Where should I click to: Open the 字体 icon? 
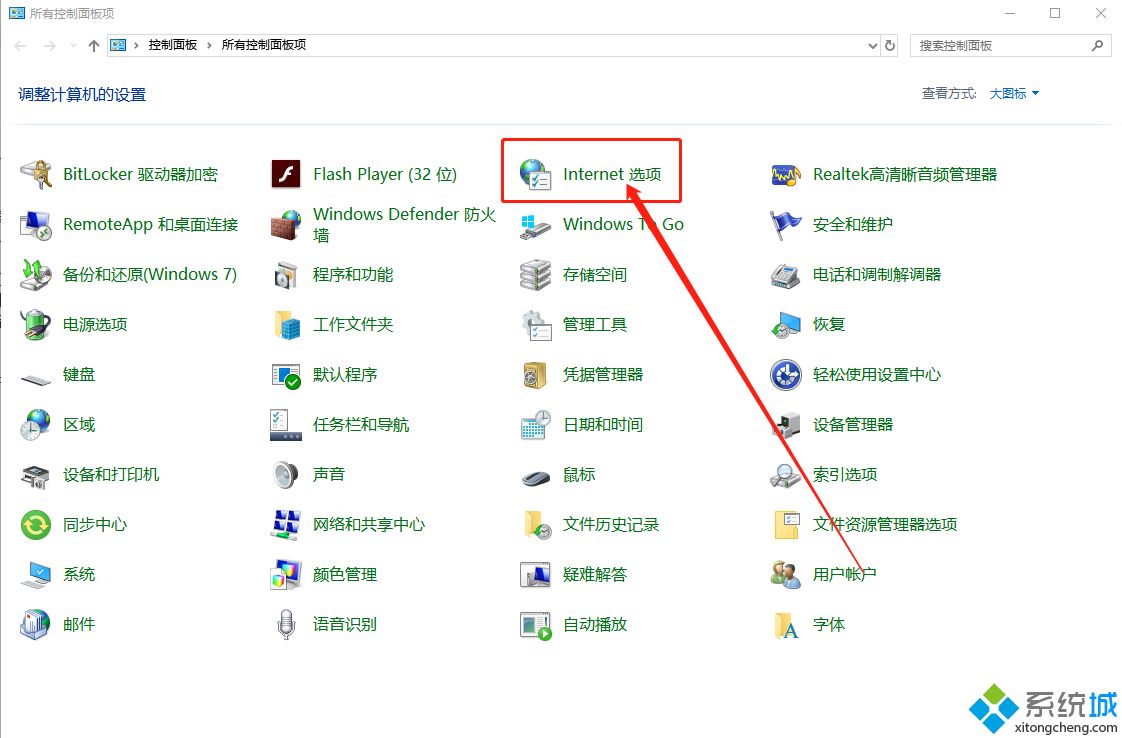tap(786, 625)
